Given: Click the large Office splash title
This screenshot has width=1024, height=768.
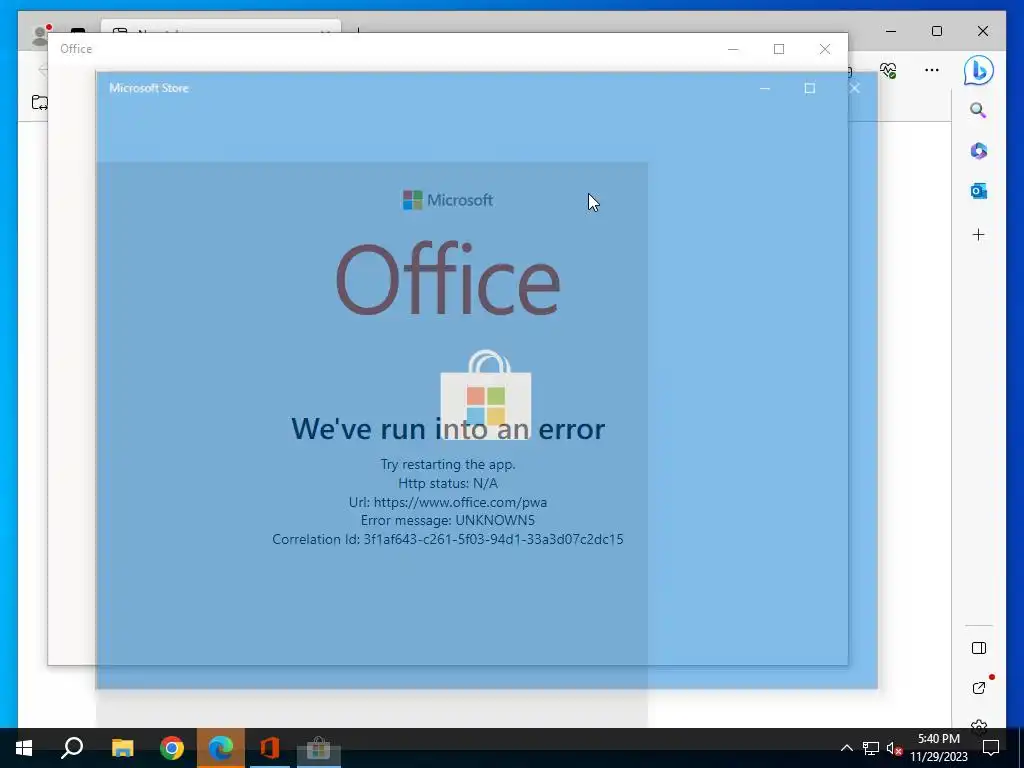Looking at the screenshot, I should (x=448, y=279).
